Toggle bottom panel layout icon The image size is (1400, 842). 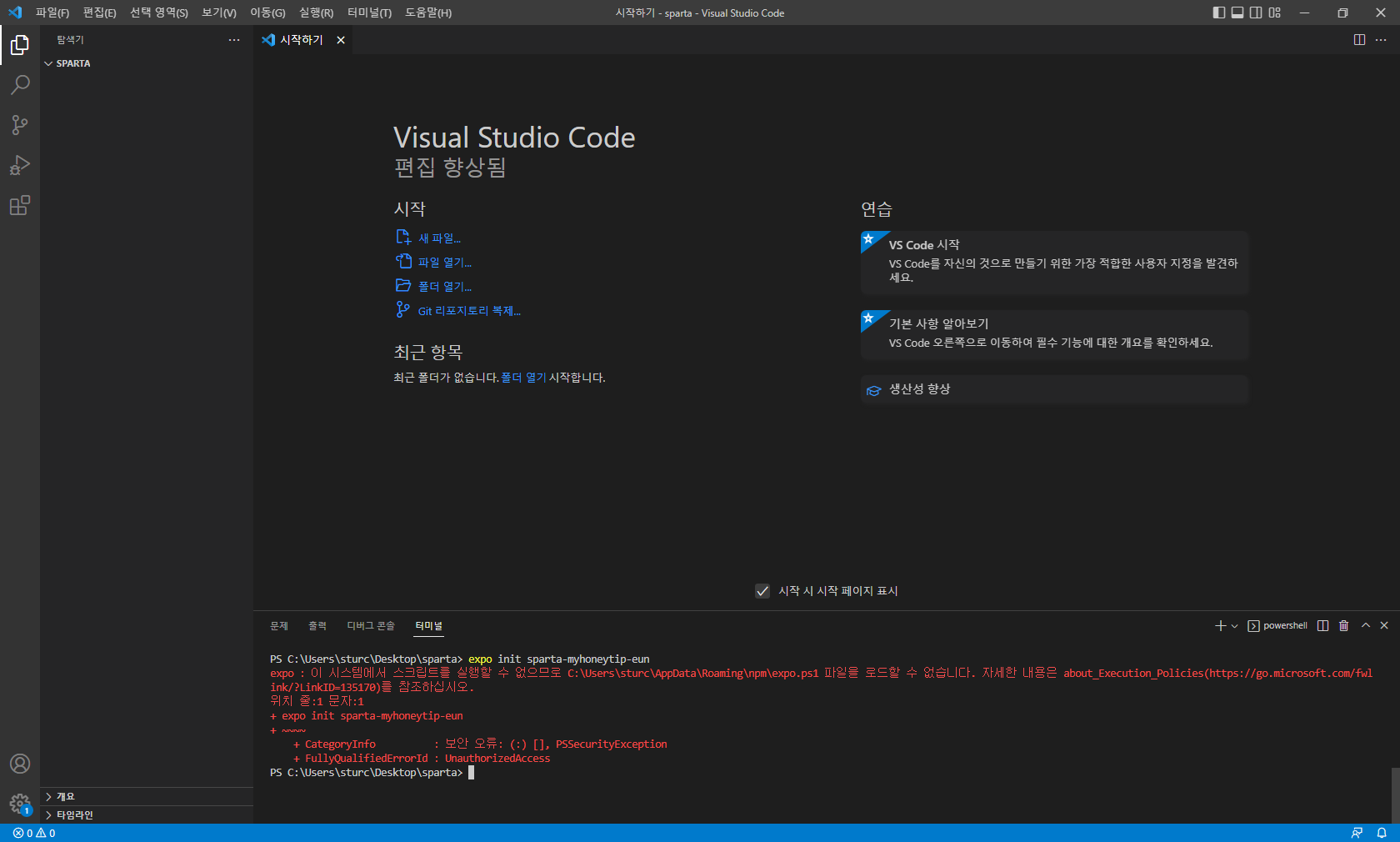click(x=1237, y=13)
